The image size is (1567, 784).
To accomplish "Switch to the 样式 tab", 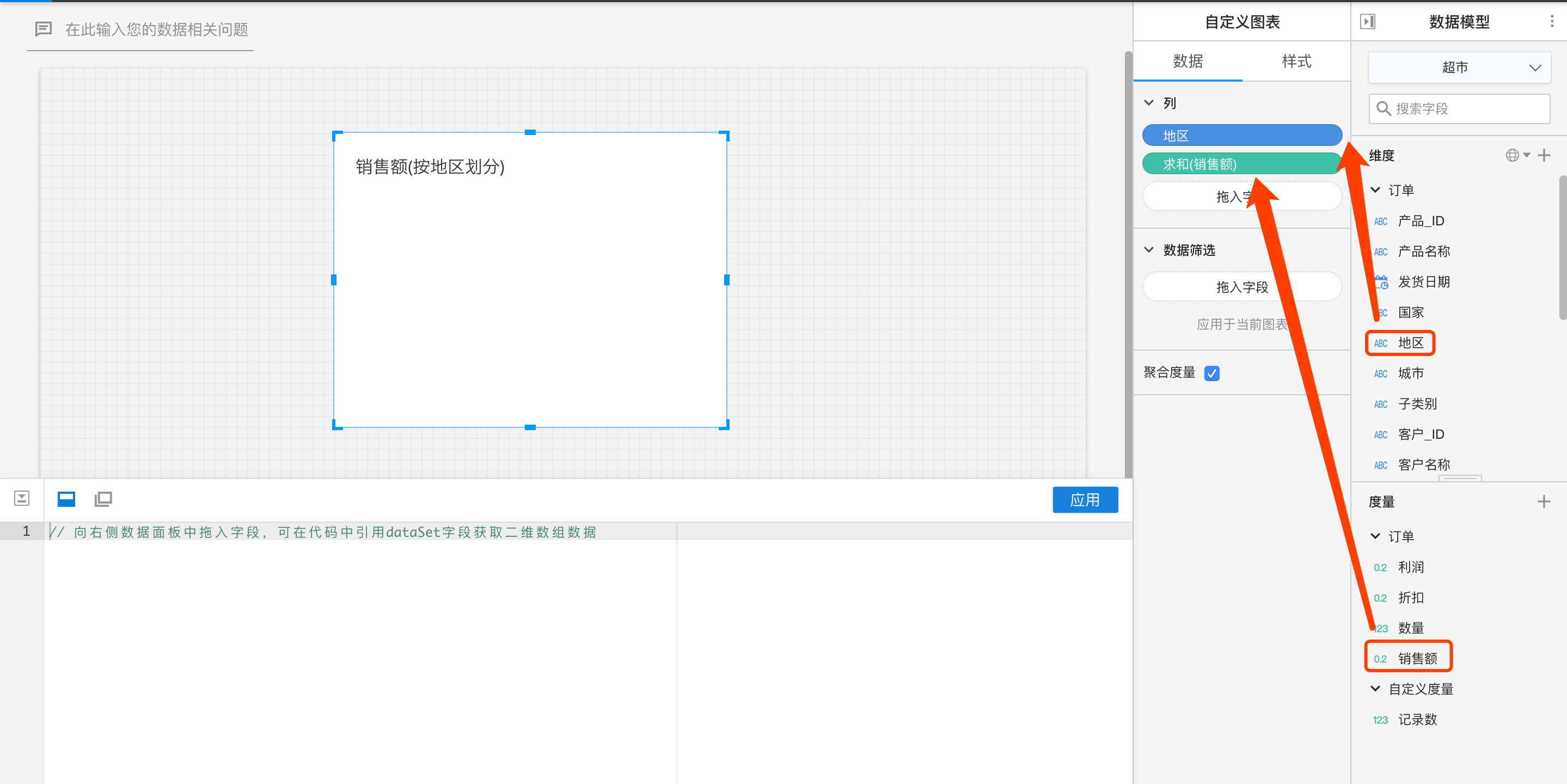I will click(x=1296, y=61).
